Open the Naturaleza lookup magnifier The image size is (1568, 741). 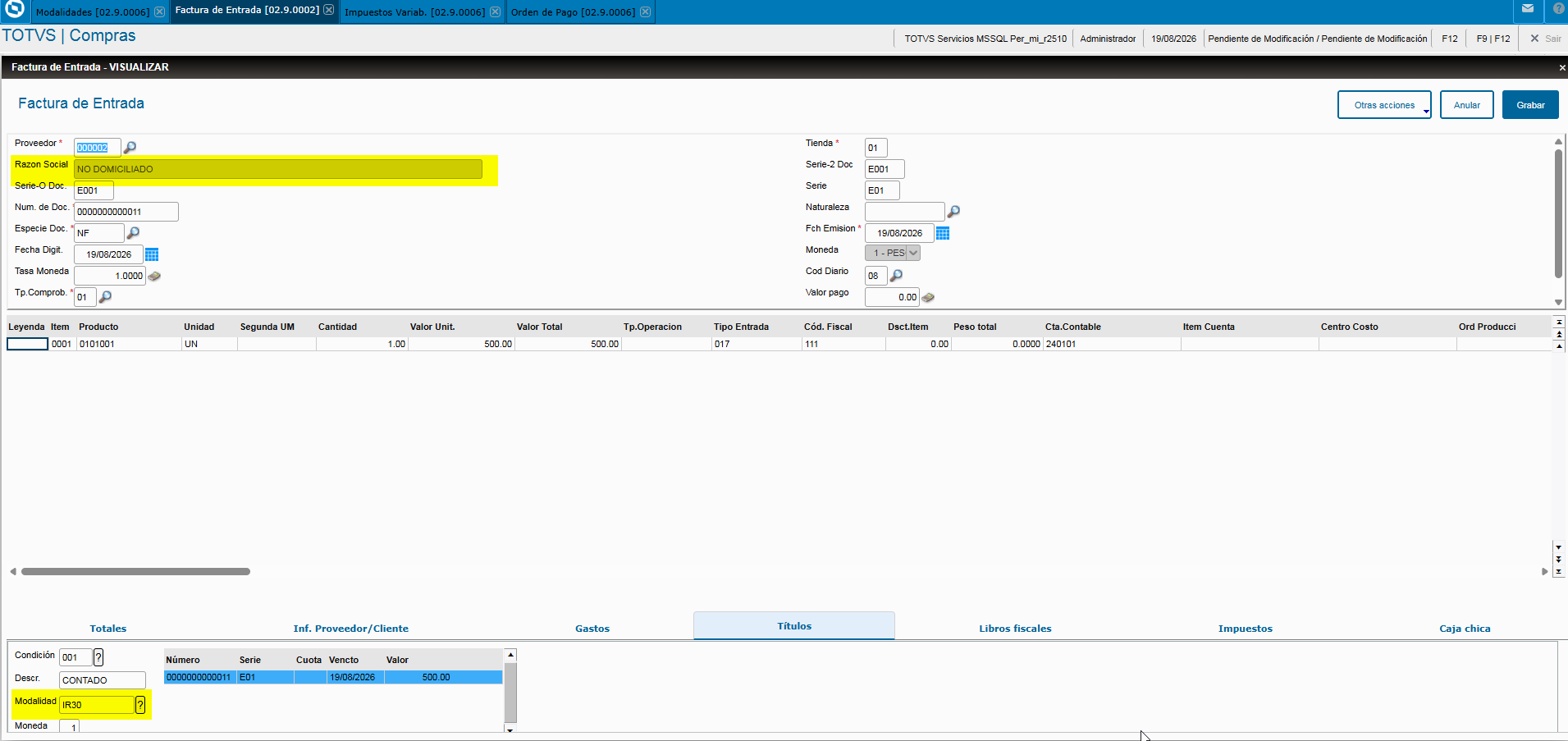point(953,212)
